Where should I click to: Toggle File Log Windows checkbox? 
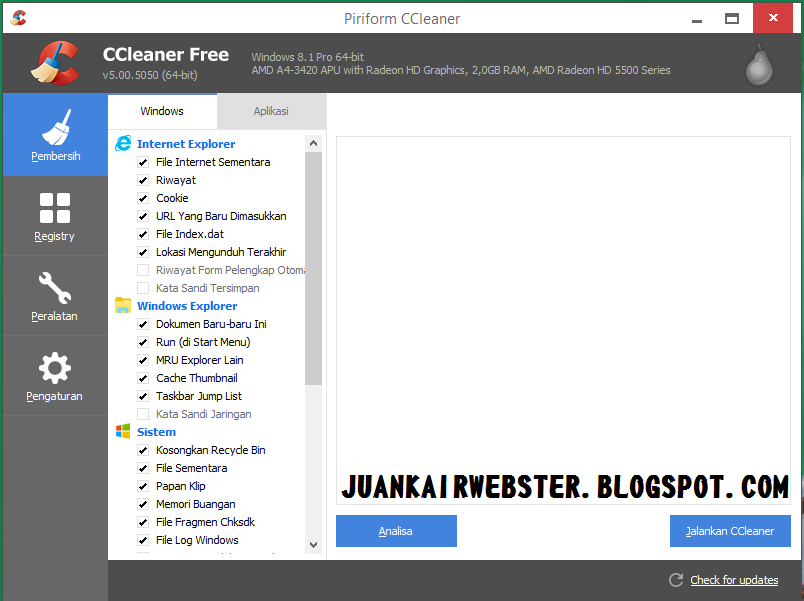click(x=143, y=540)
